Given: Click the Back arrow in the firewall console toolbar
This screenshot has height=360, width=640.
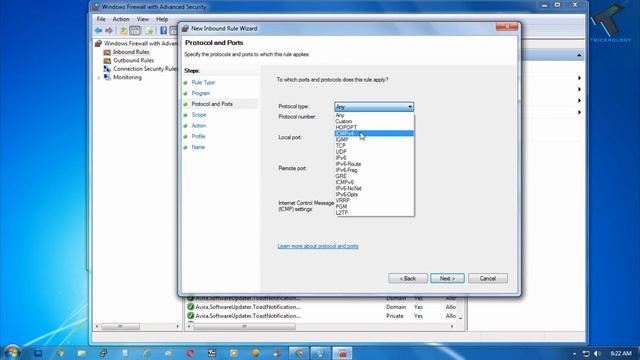Looking at the screenshot, I should 98,31.
